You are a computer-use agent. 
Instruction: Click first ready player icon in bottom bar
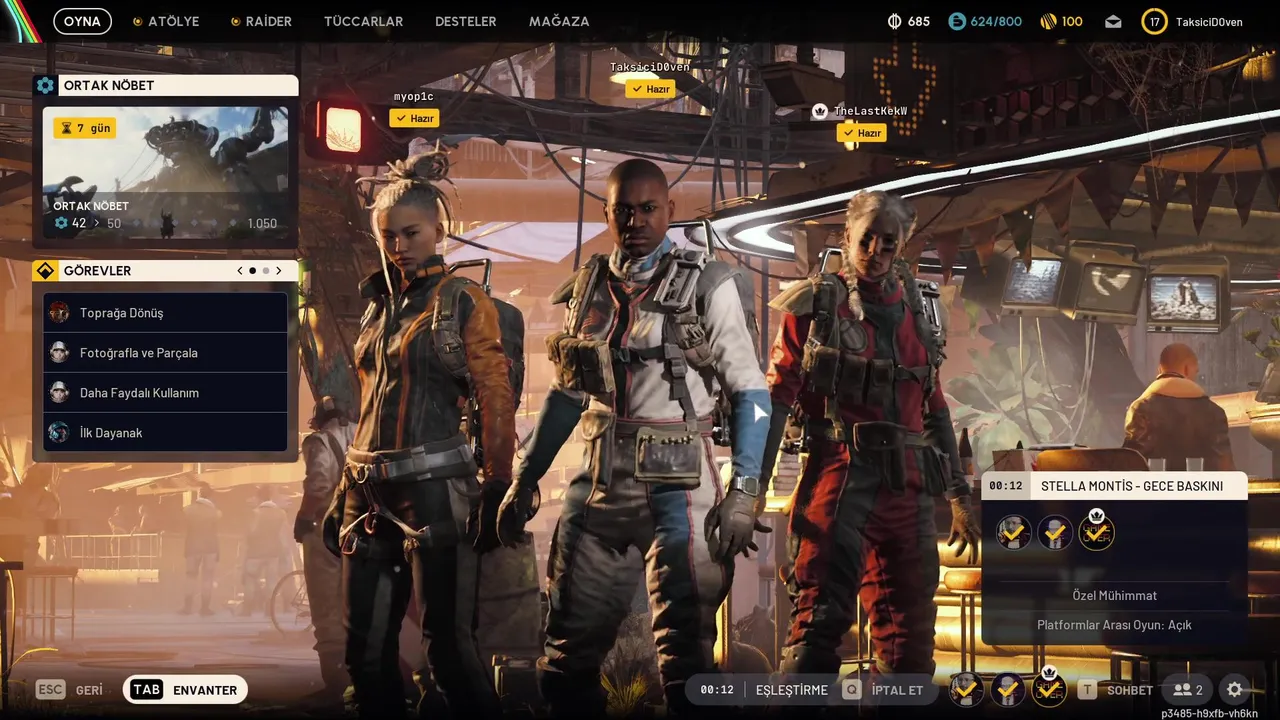(x=966, y=689)
